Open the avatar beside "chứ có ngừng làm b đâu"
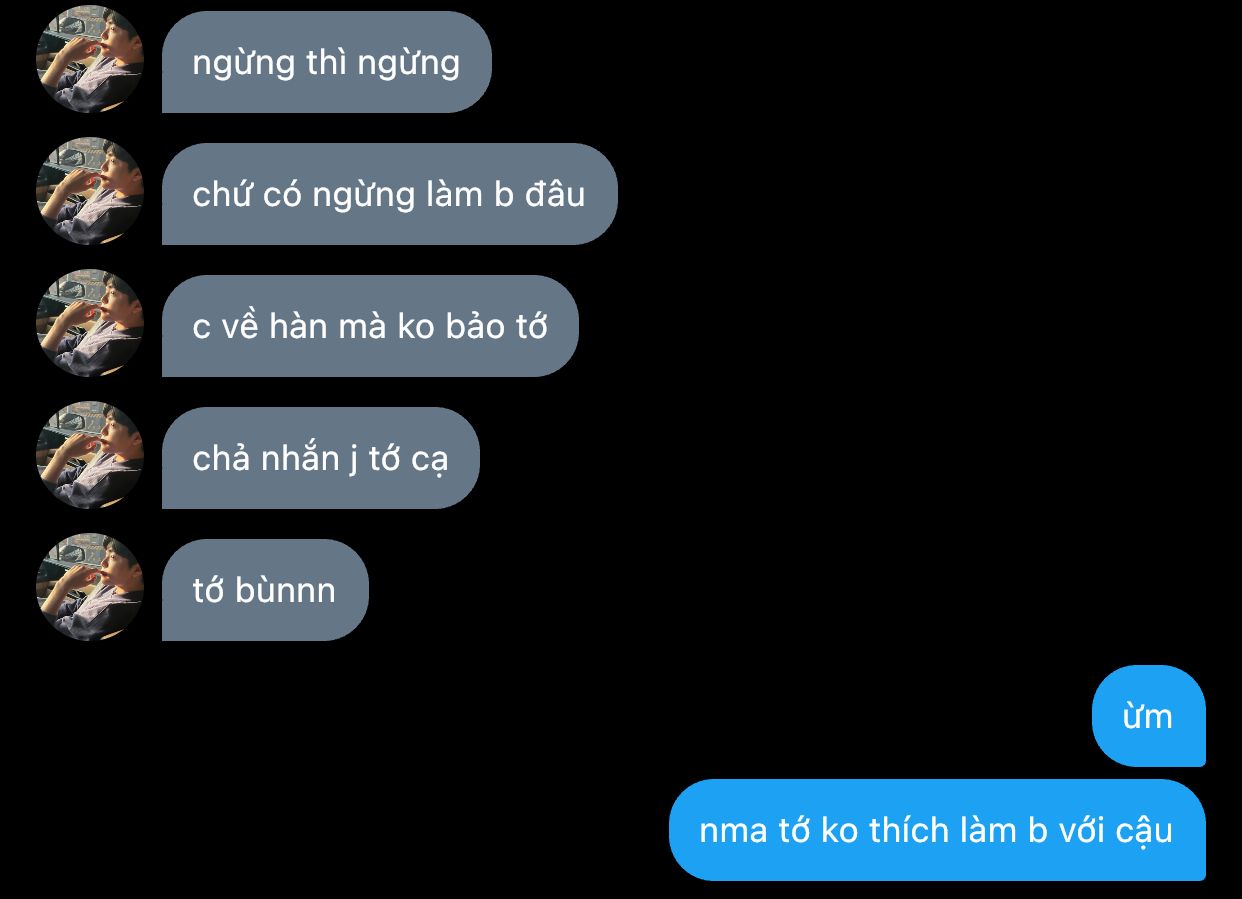 coord(90,191)
